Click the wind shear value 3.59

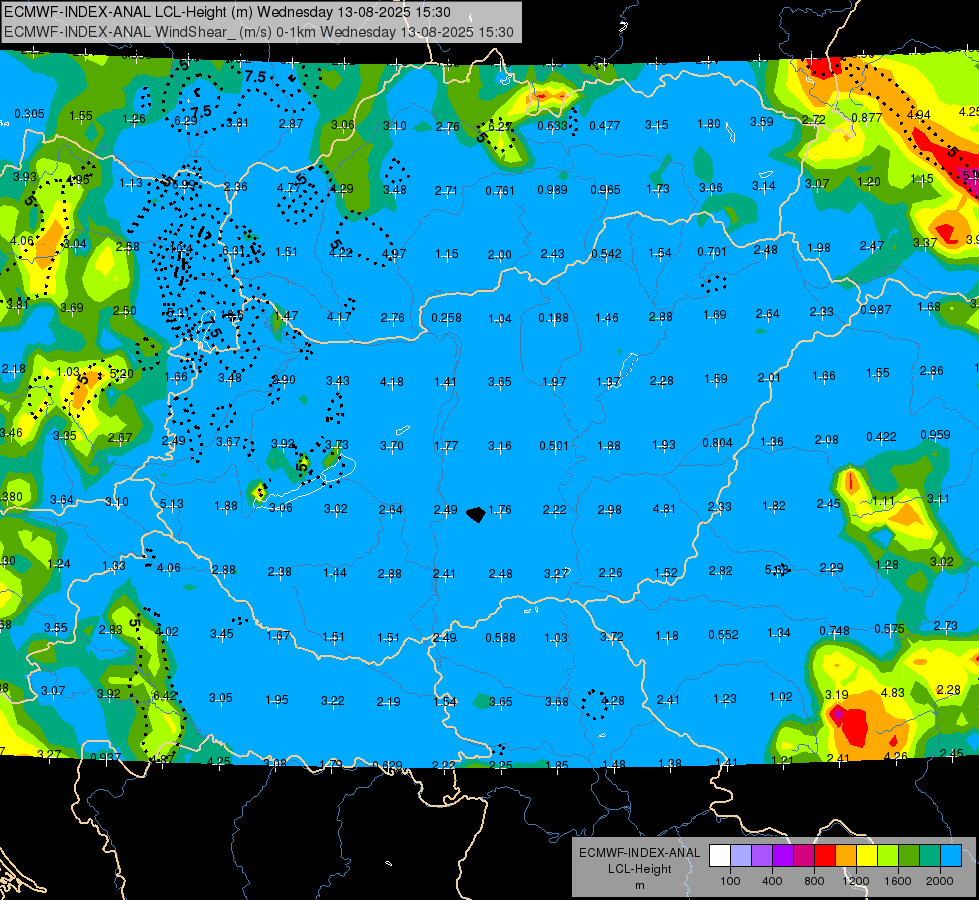[762, 122]
